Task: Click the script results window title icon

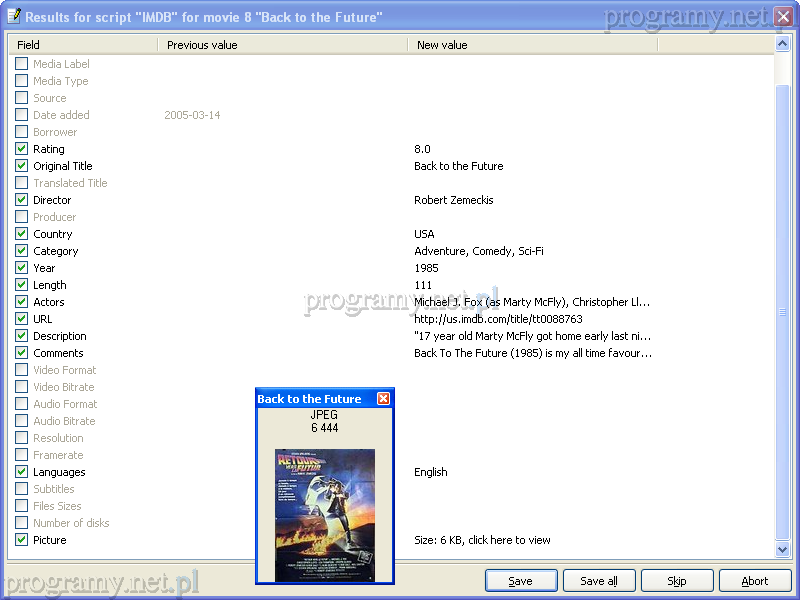Action: 12,17
